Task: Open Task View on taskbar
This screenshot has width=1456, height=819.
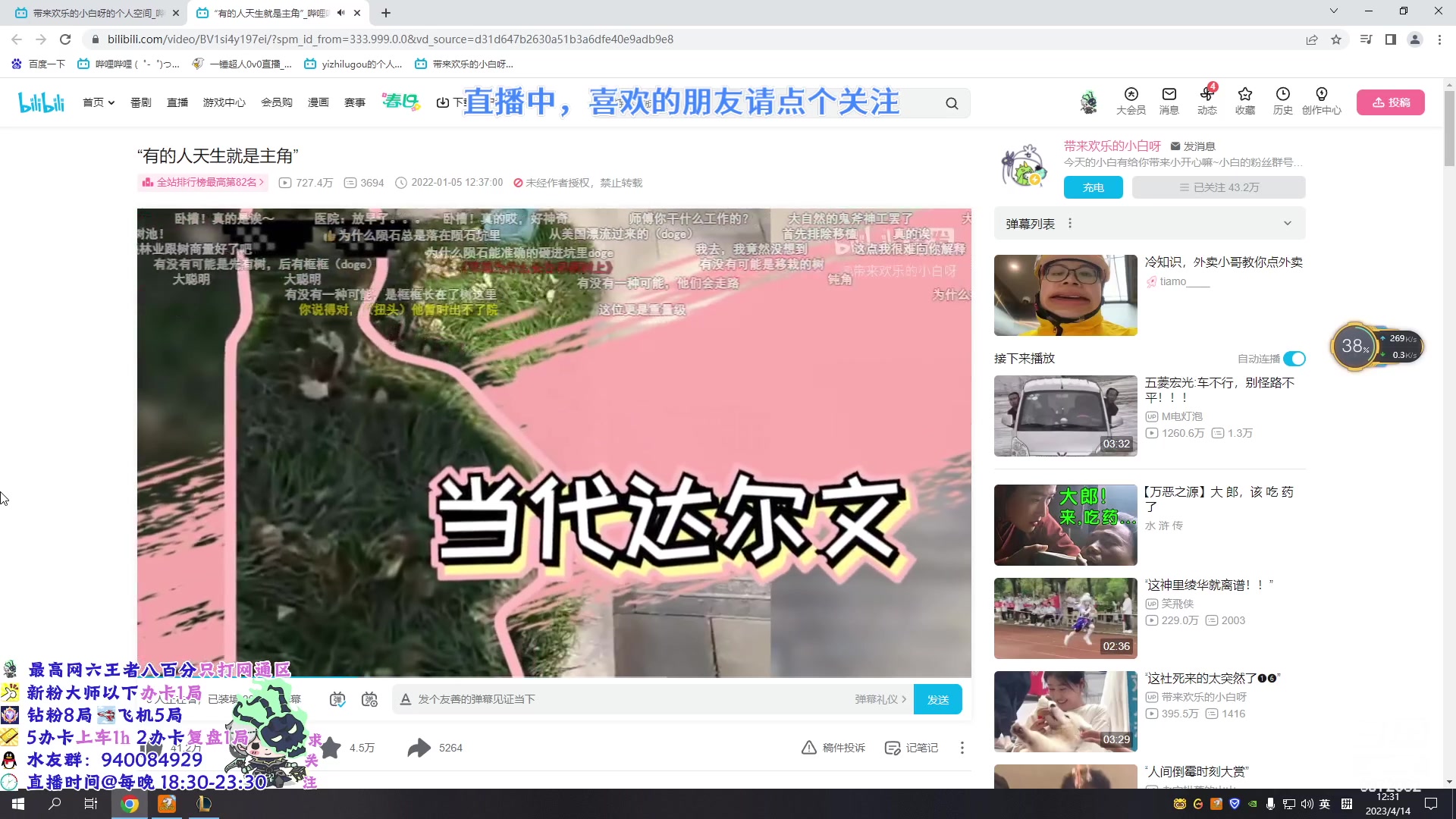Action: (x=91, y=804)
